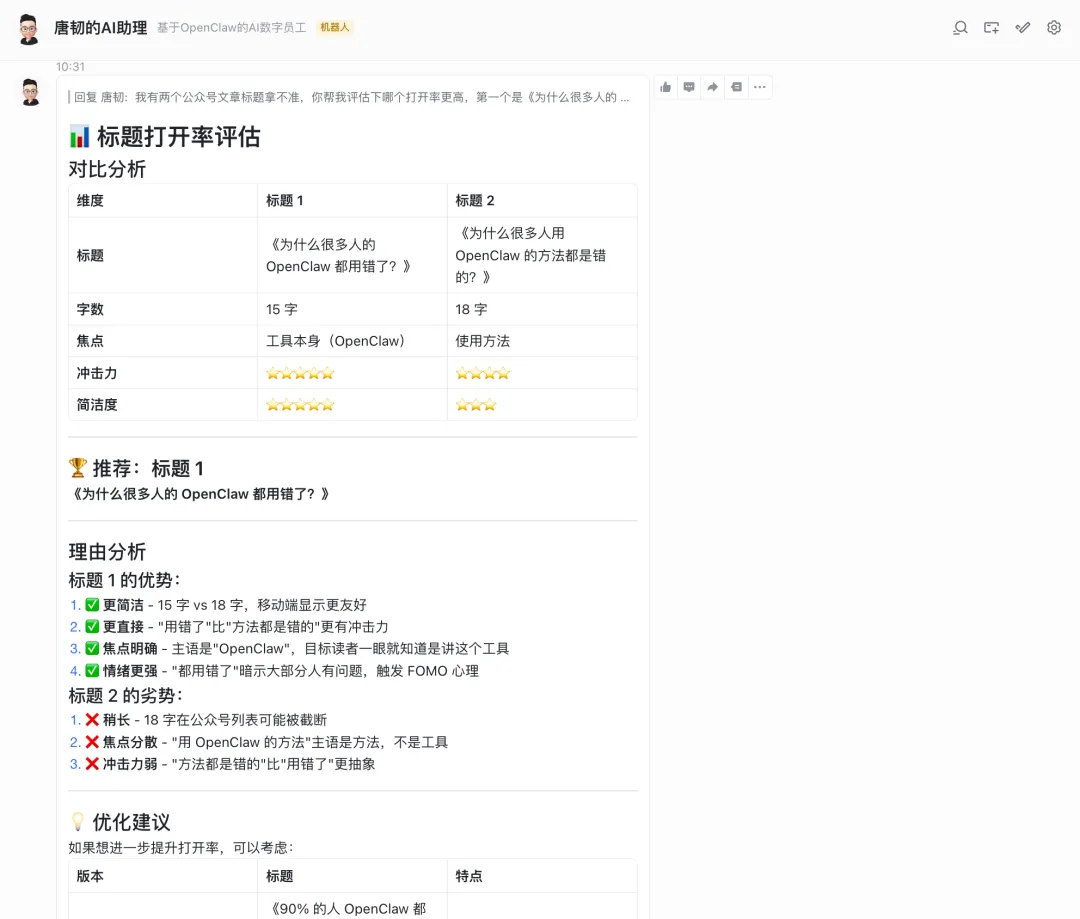Click the bot avatar in the chat header
The height and width of the screenshot is (919, 1080).
pos(28,29)
